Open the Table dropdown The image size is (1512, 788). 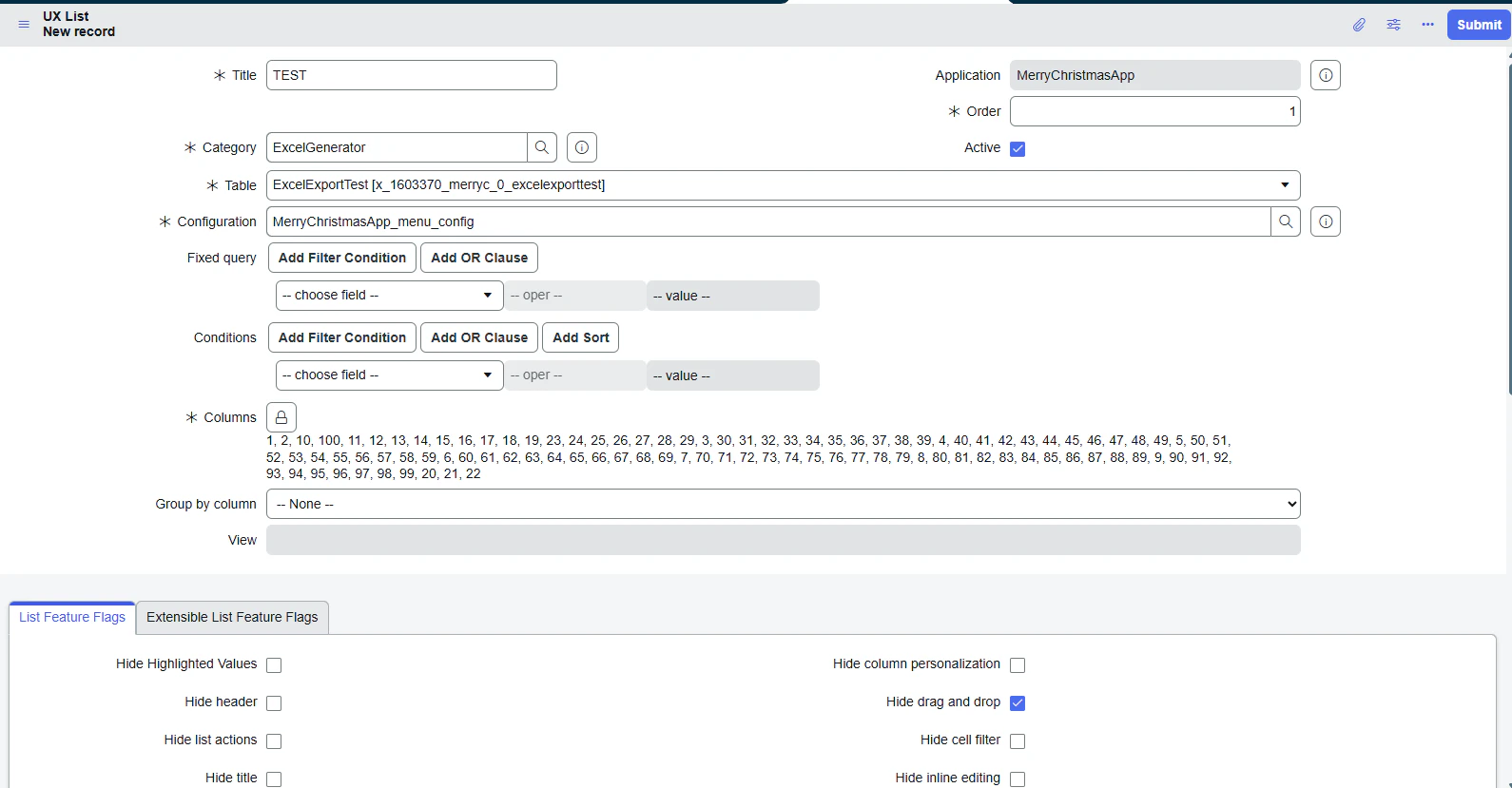click(x=784, y=185)
